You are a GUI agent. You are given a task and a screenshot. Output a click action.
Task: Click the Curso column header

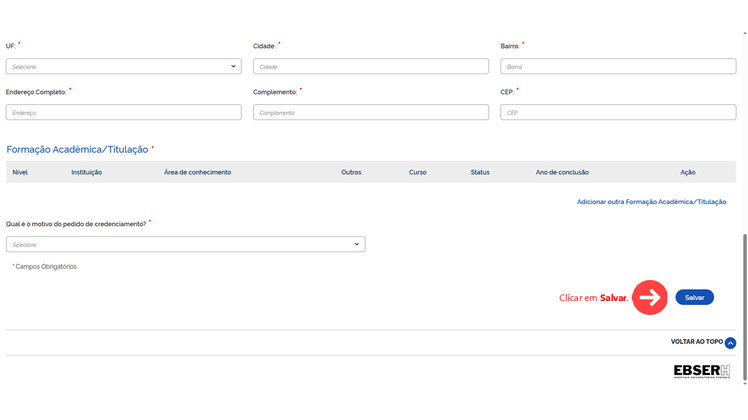[417, 172]
